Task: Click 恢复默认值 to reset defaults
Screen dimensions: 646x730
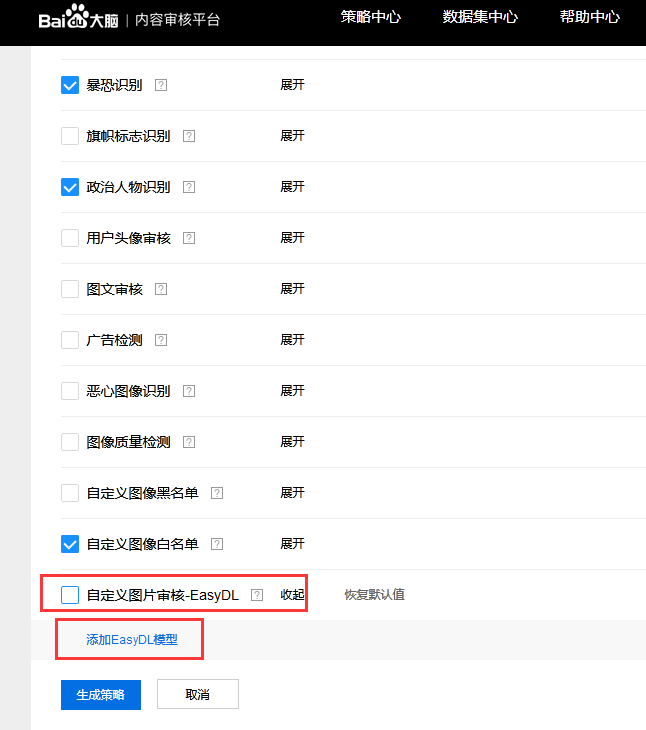Action: [x=375, y=595]
